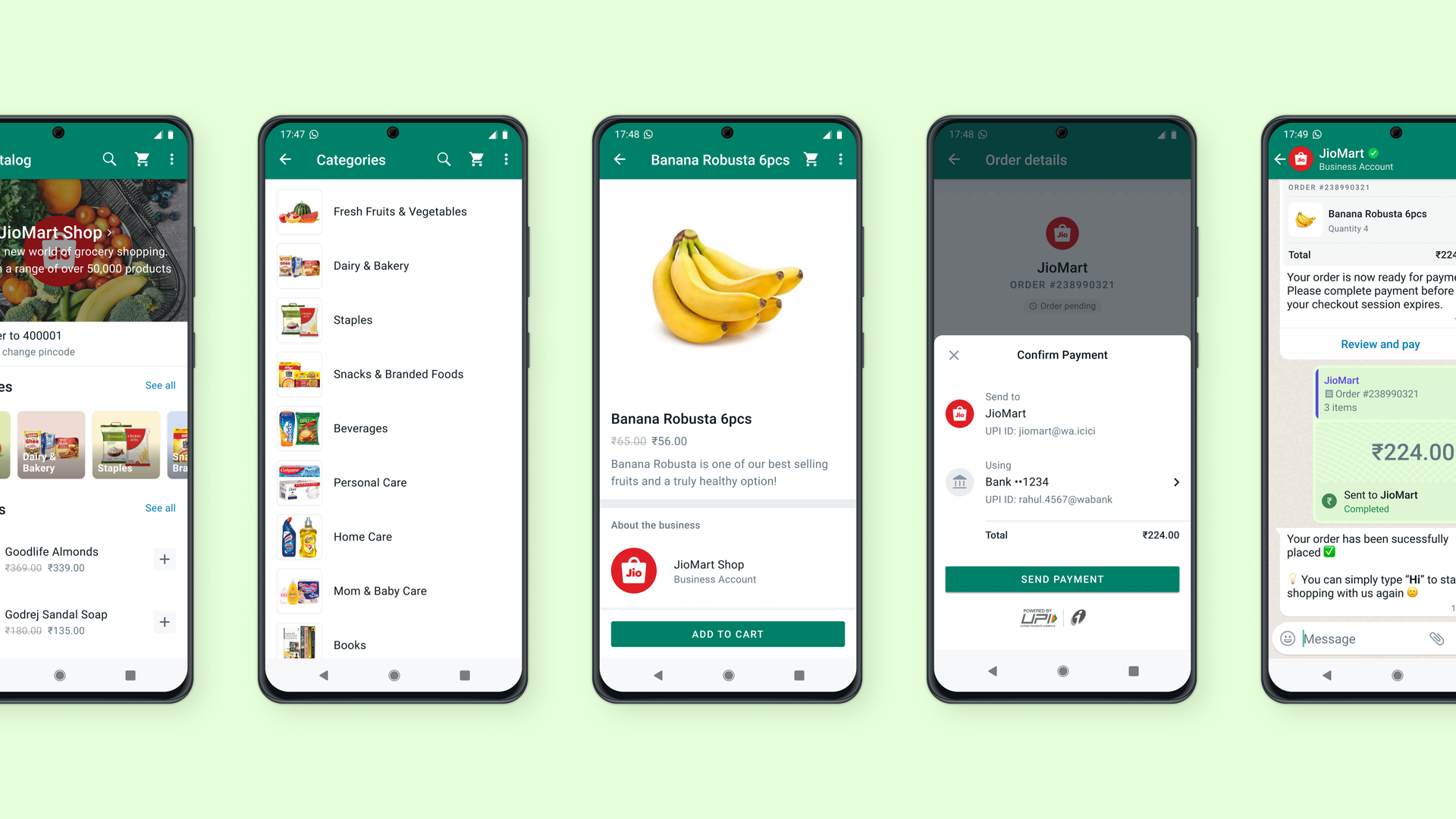
Task: Tap the back arrow on Banana Robusta page
Action: pyautogui.click(x=620, y=160)
